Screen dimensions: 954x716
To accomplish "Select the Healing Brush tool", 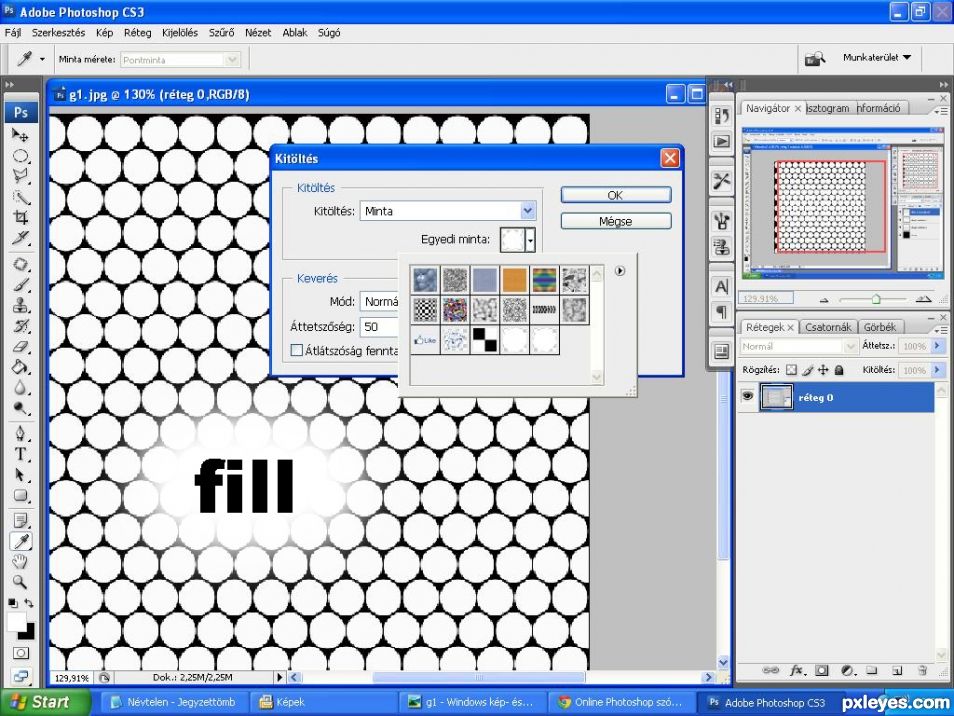I will pyautogui.click(x=21, y=265).
